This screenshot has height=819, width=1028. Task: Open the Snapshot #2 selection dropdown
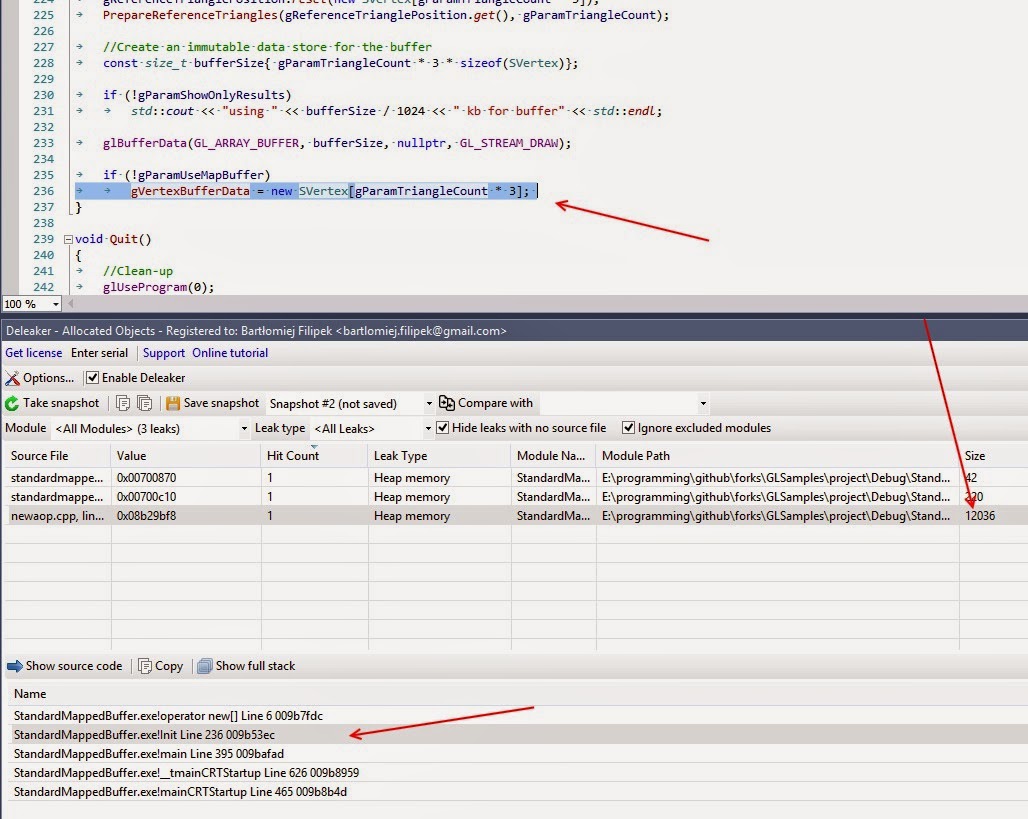[x=429, y=404]
